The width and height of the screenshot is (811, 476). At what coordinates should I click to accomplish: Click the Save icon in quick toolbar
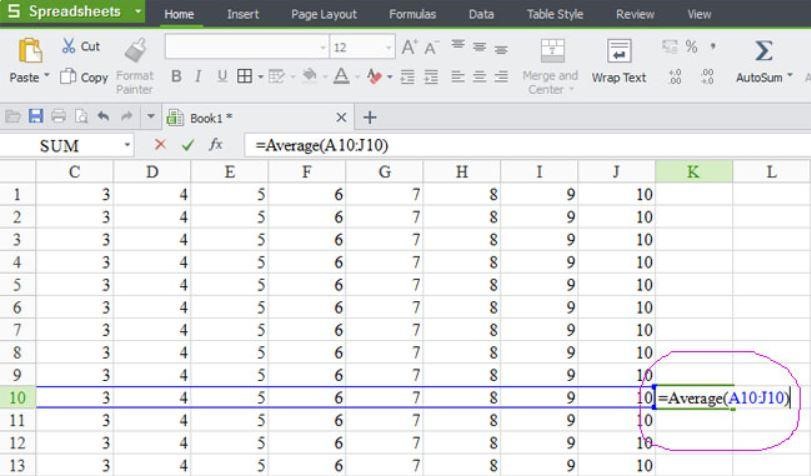(36, 117)
